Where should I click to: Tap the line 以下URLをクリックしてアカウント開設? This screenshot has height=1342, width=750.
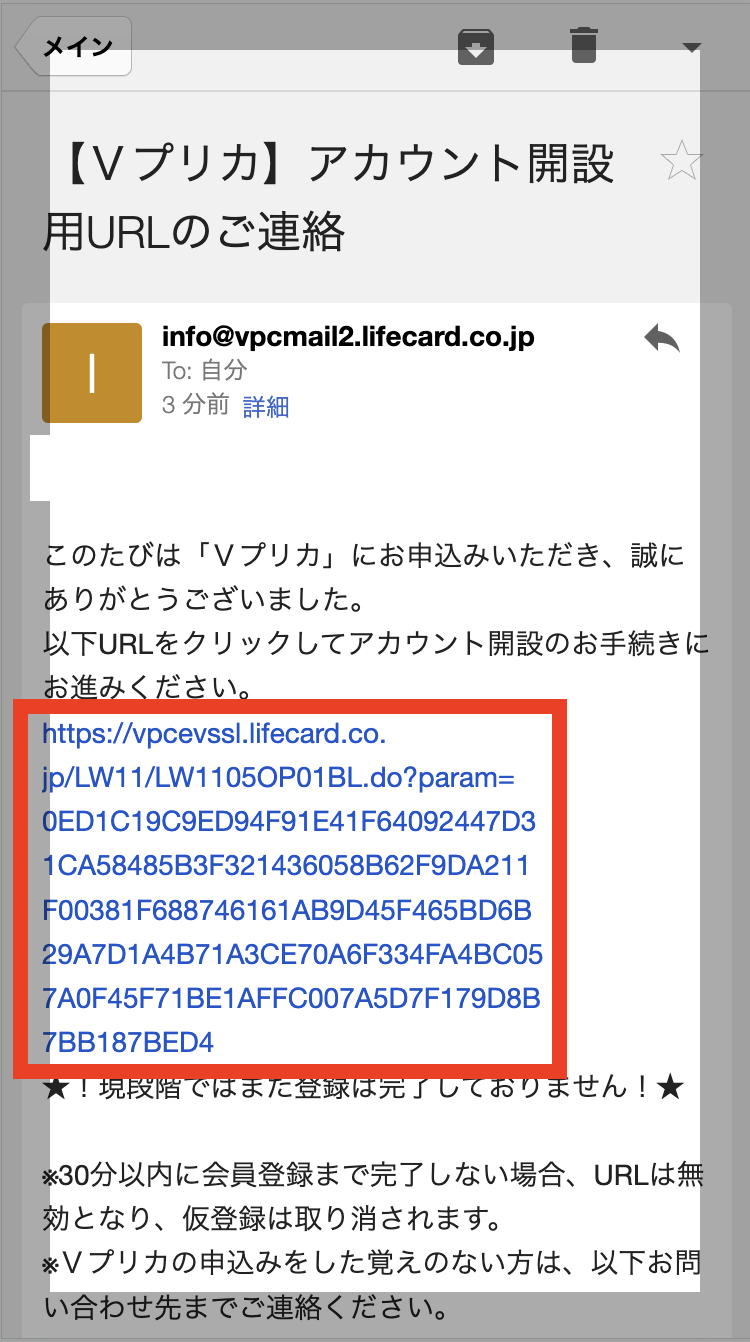pos(376,643)
